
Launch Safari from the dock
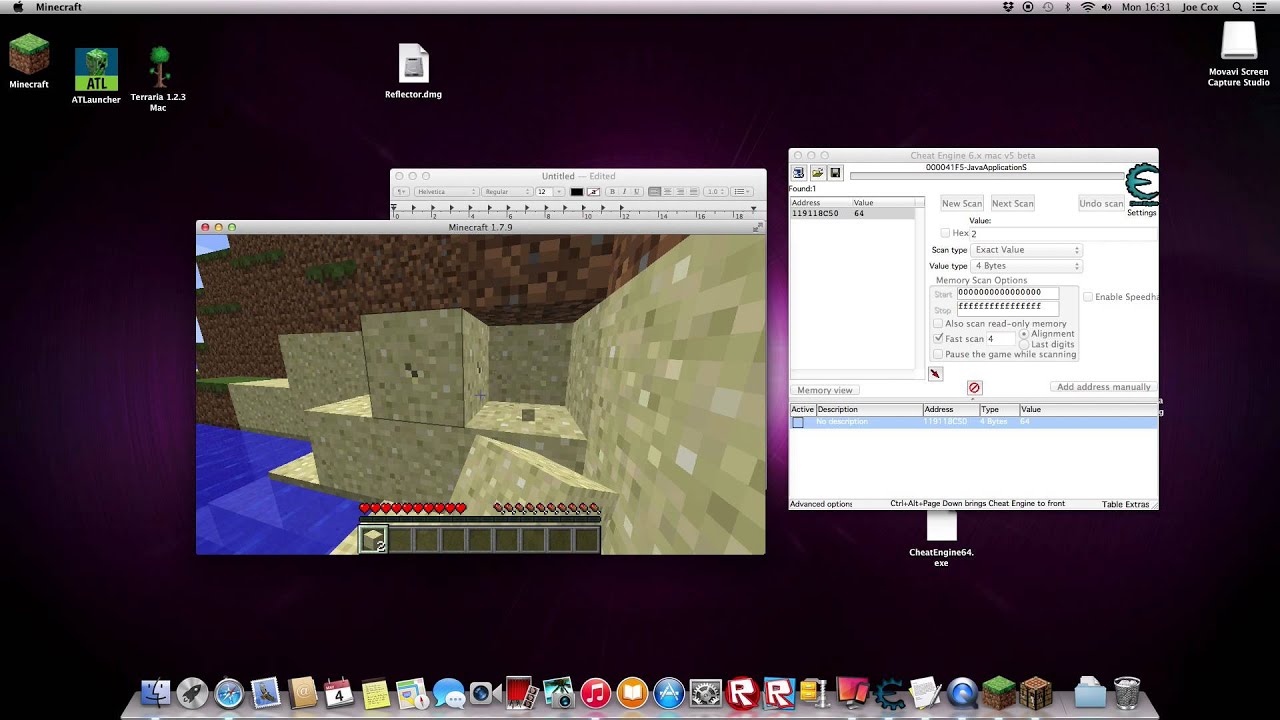[229, 693]
